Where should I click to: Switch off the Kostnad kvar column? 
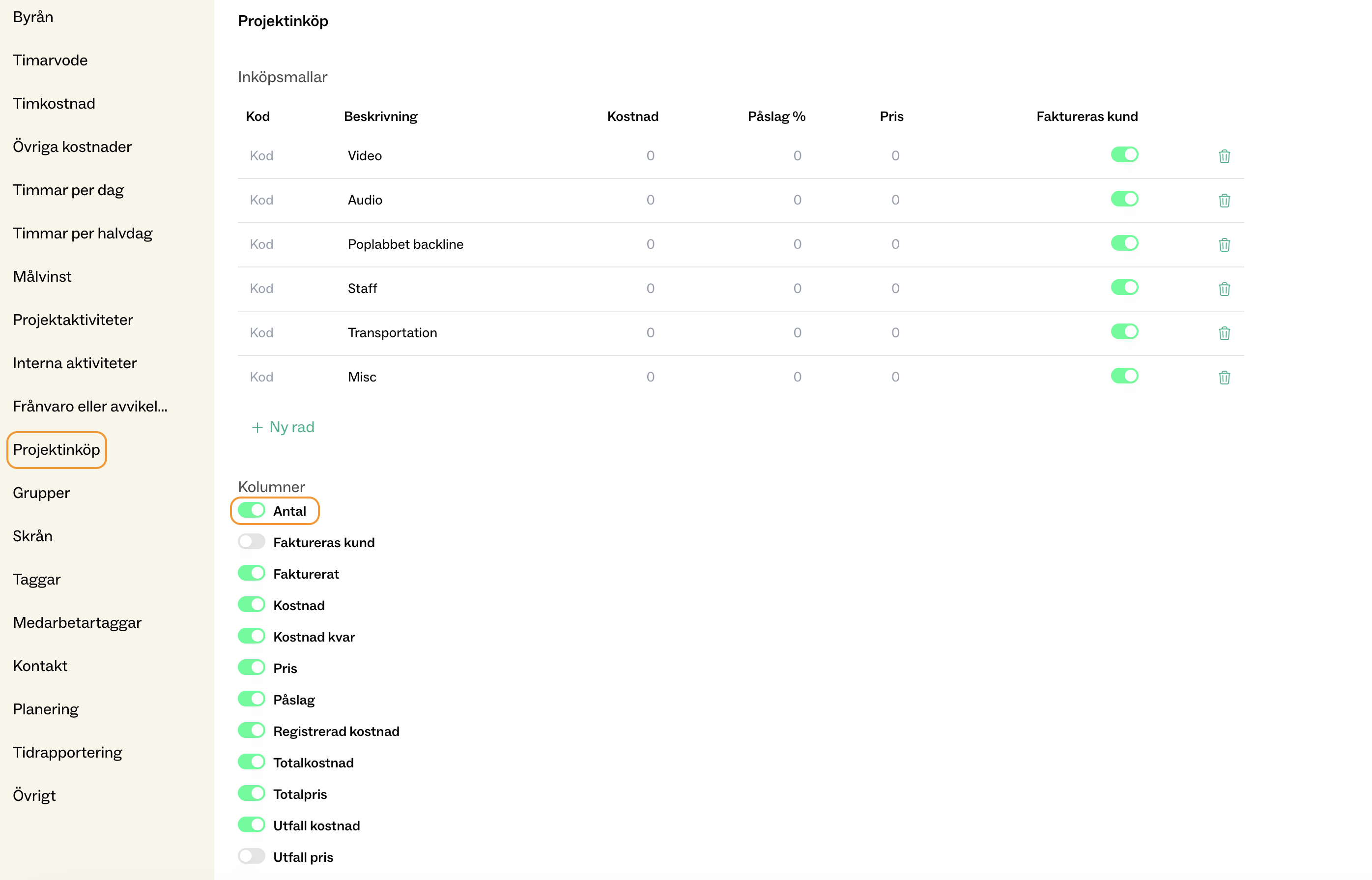tap(251, 636)
